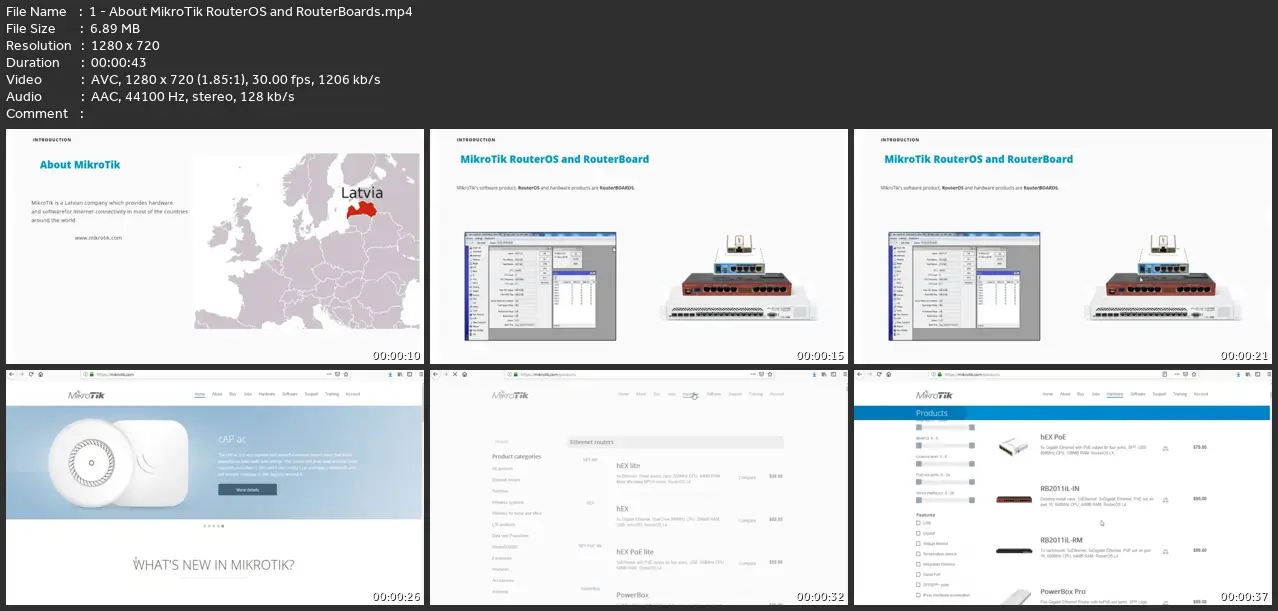
Task: Click the reload icon in the 00:00:37 frame
Action: (878, 374)
